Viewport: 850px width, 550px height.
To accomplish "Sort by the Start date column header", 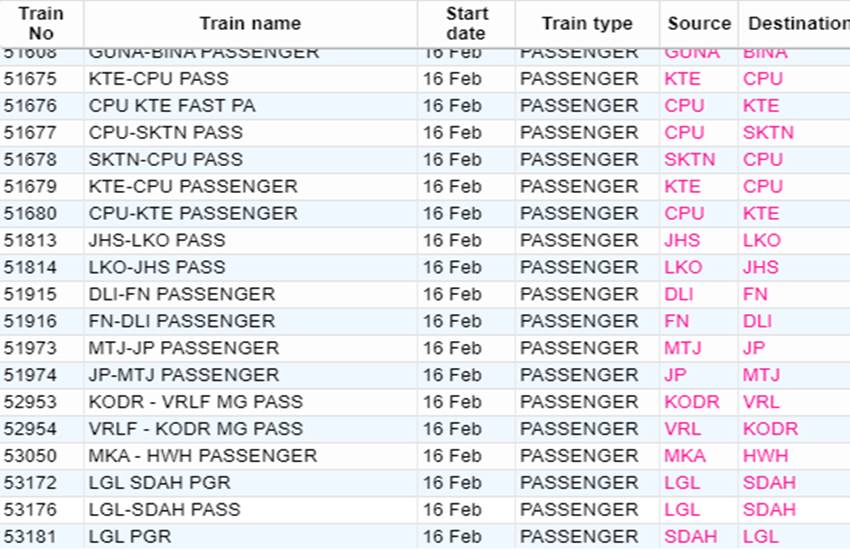I will point(467,23).
